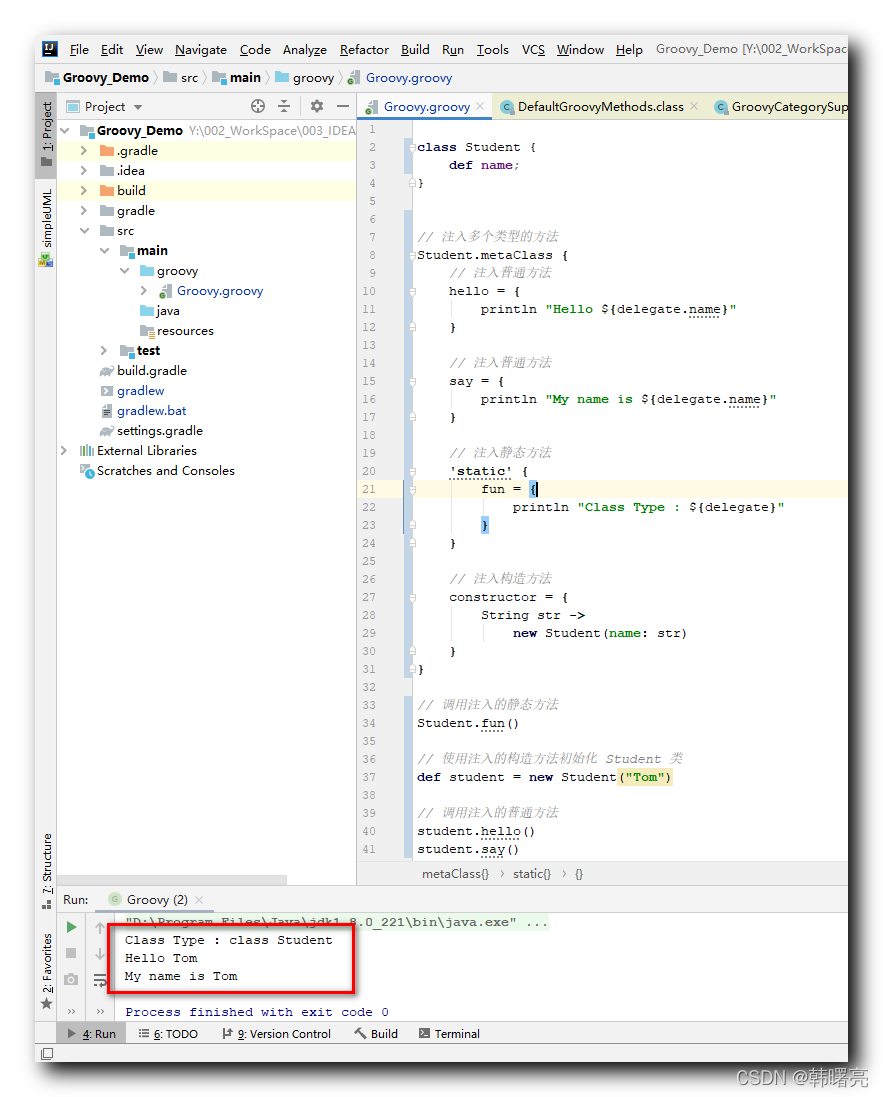The image size is (883, 1097).
Task: Expand the .gradle folder
Action: tap(84, 150)
